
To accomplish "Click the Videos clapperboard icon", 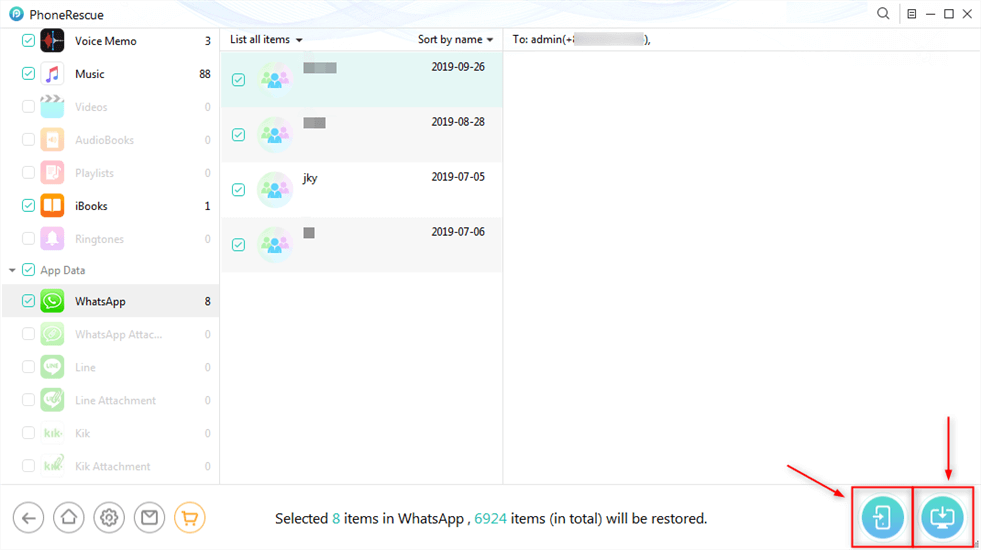I will pos(53,107).
